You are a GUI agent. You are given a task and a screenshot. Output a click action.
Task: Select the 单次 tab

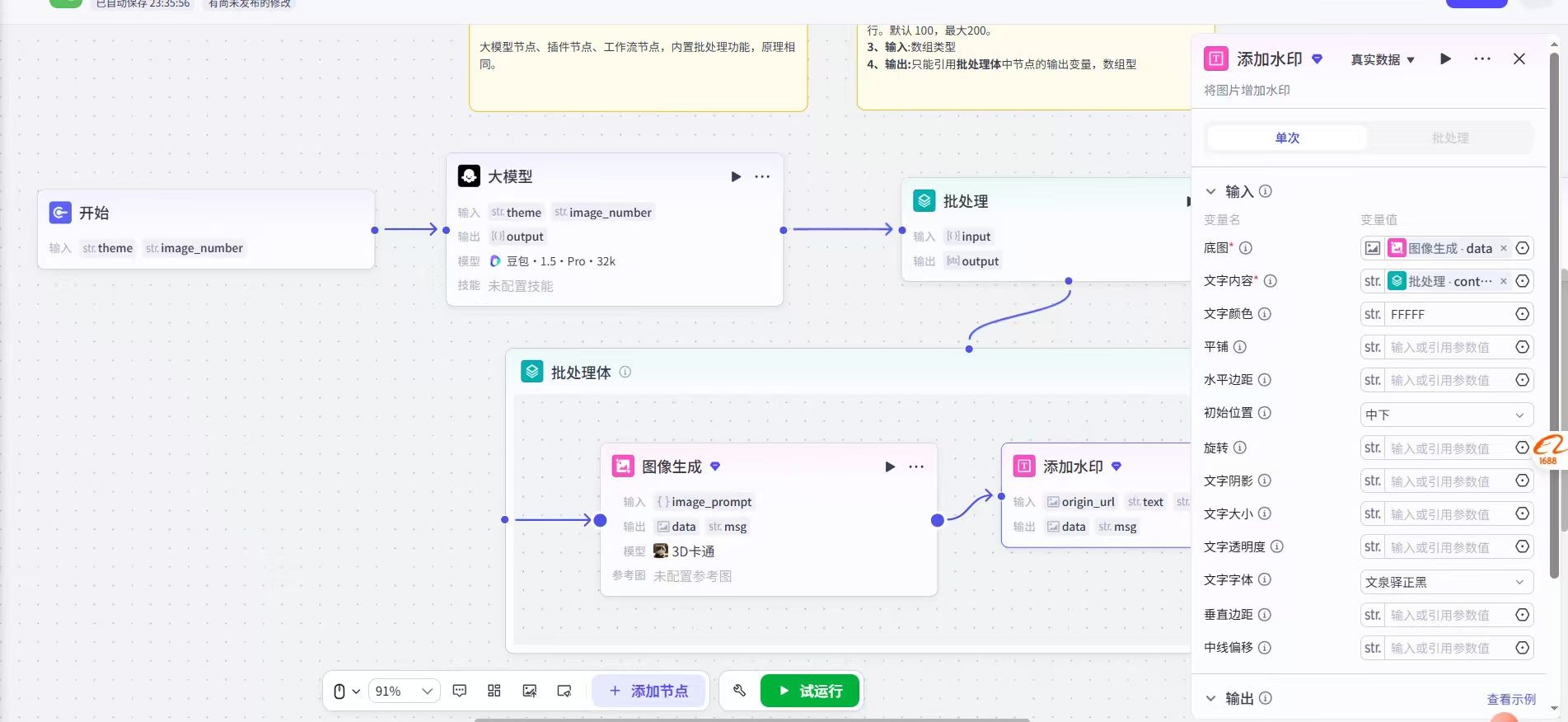1286,138
